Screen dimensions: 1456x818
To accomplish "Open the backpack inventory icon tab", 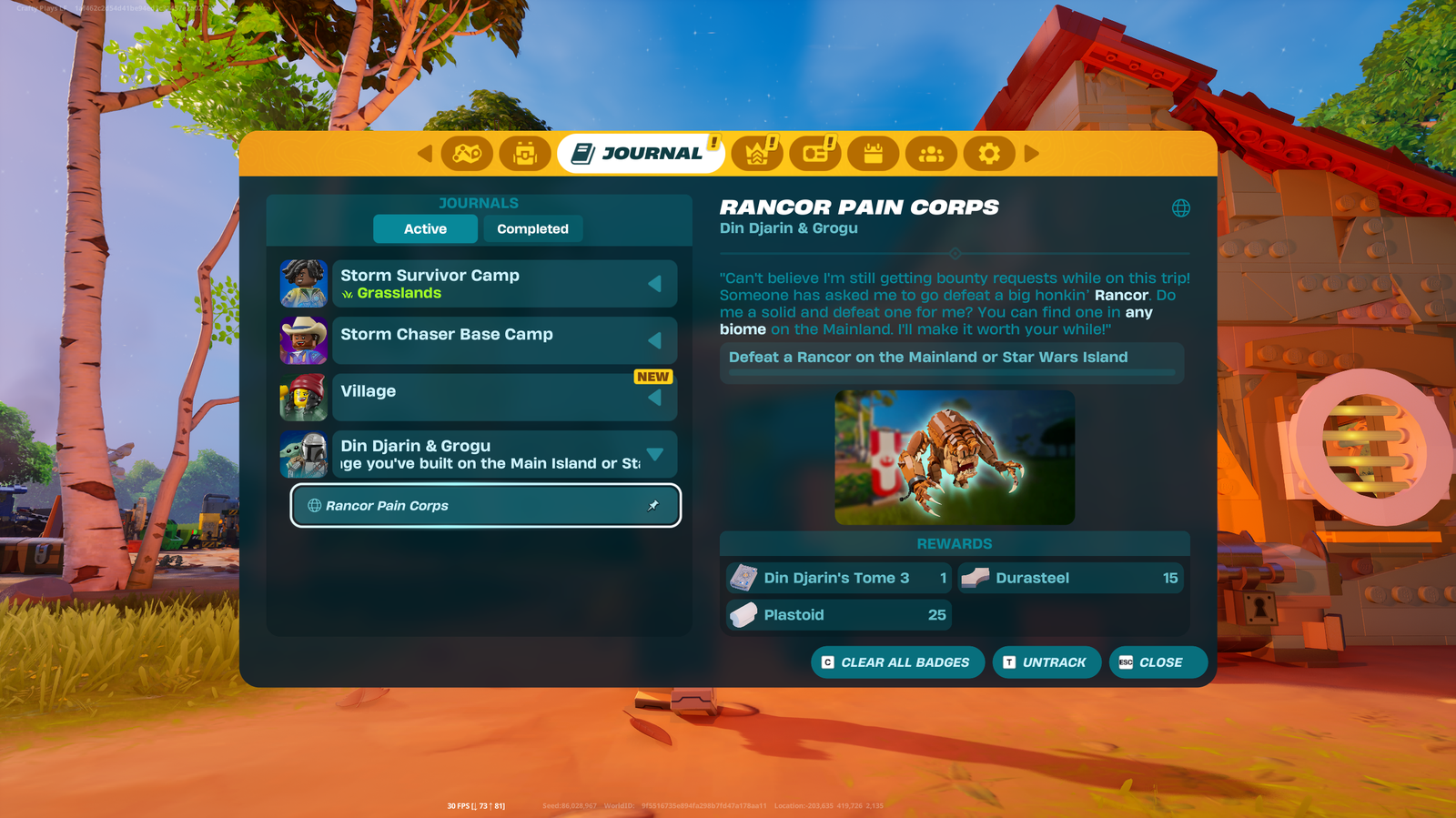I will [x=525, y=154].
